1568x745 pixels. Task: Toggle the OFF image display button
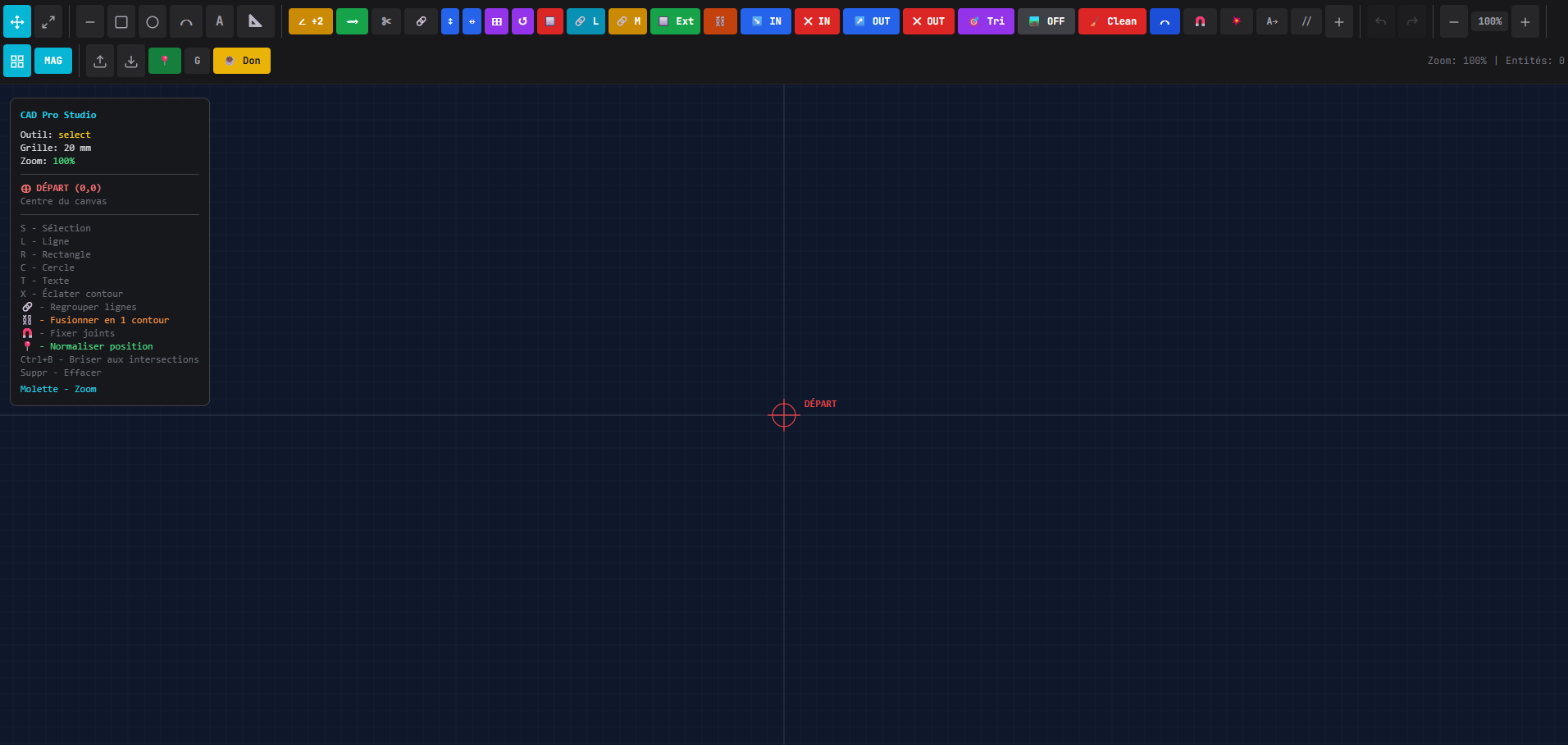point(1046,21)
